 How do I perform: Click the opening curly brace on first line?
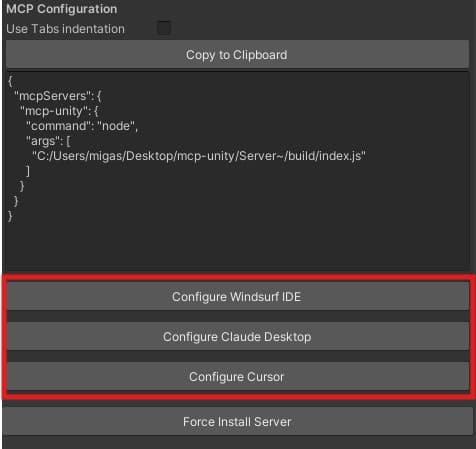click(10, 81)
